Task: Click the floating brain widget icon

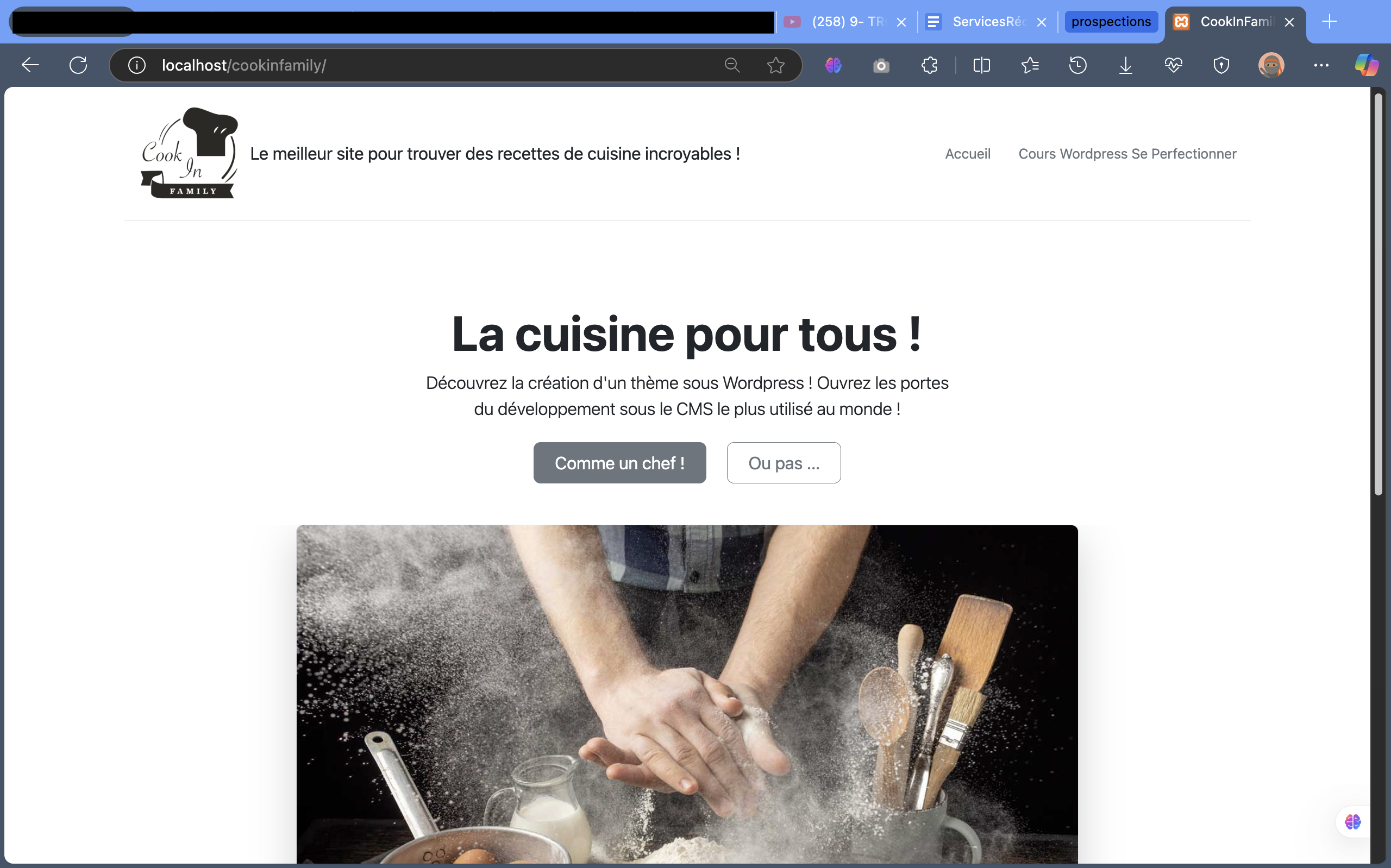Action: [x=1352, y=821]
